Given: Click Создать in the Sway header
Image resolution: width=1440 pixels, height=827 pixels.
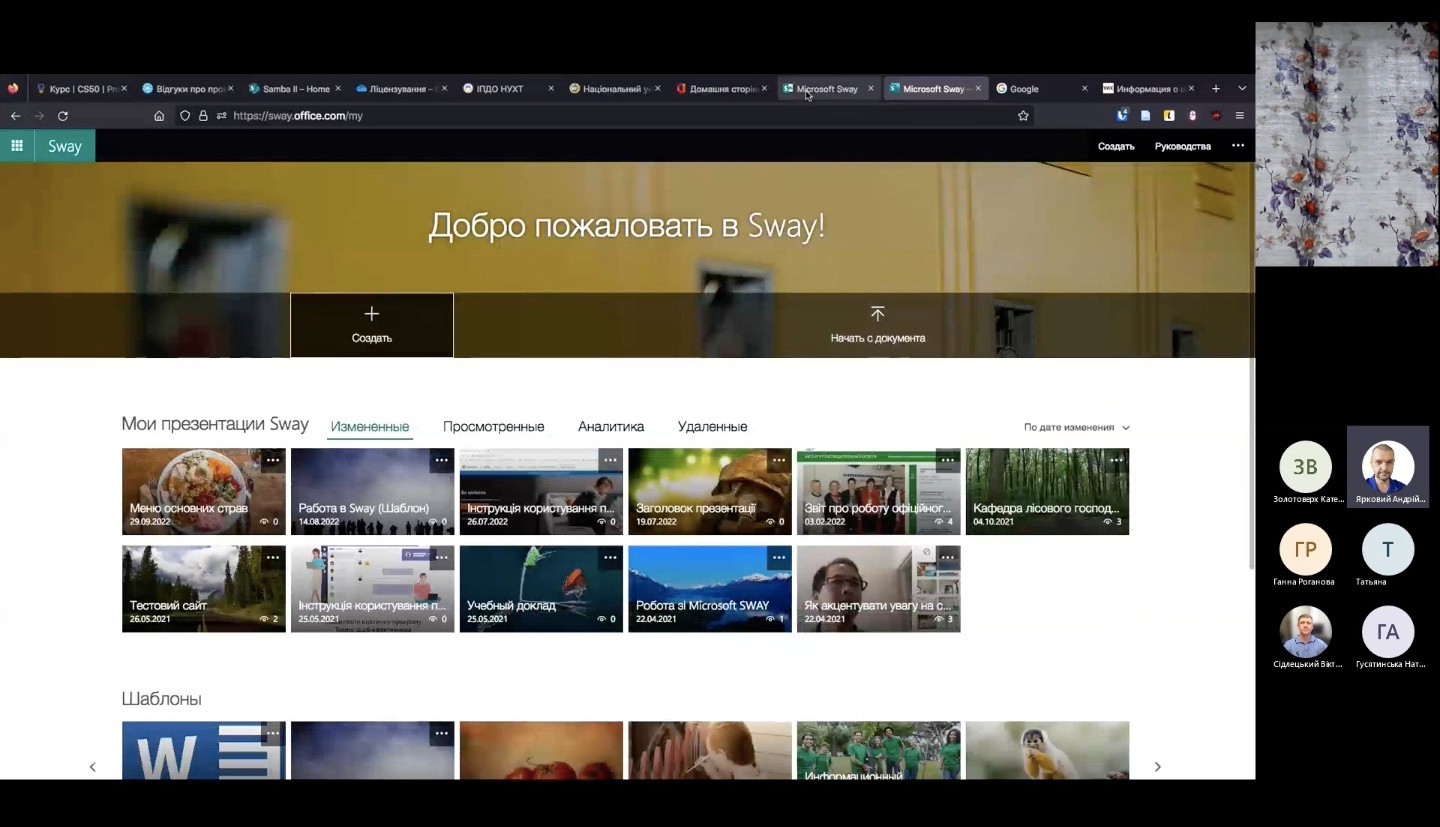Looking at the screenshot, I should [1116, 146].
